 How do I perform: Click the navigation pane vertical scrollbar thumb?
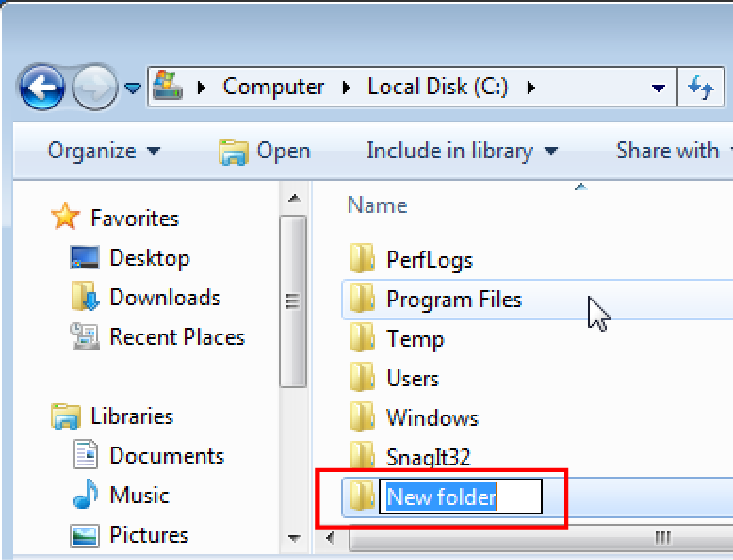pyautogui.click(x=293, y=300)
